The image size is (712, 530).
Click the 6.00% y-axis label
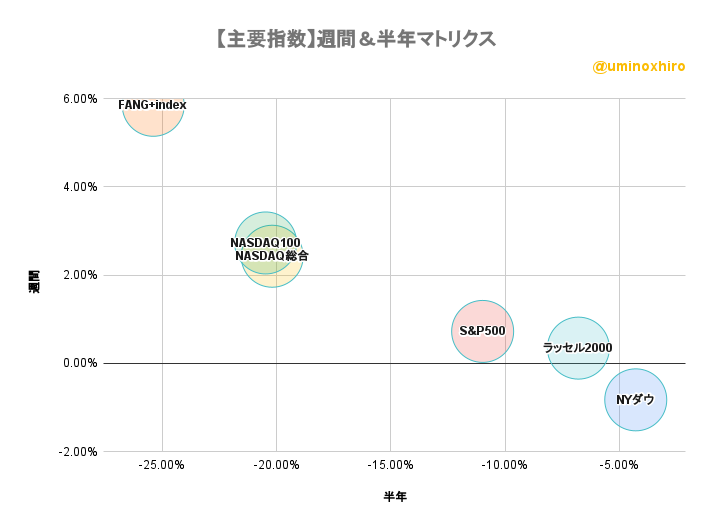(x=79, y=99)
